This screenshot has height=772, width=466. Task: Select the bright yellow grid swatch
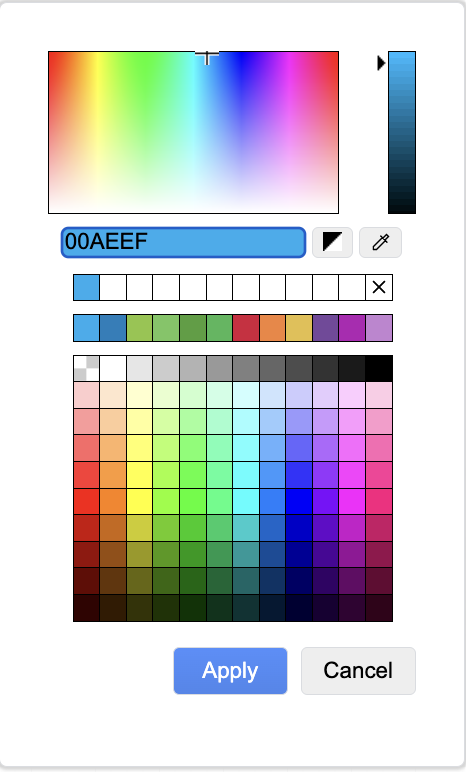140,501
